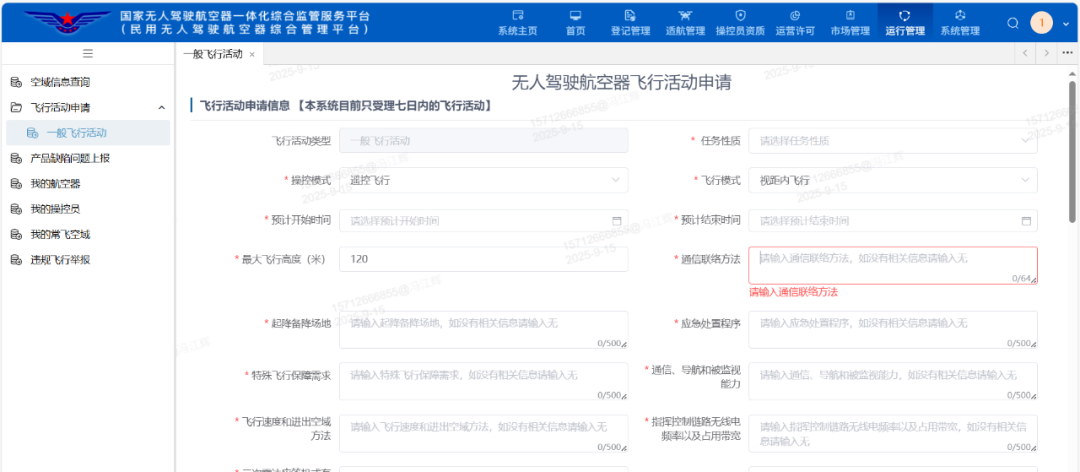
Task: Click the 首页 monitor icon
Action: [575, 15]
